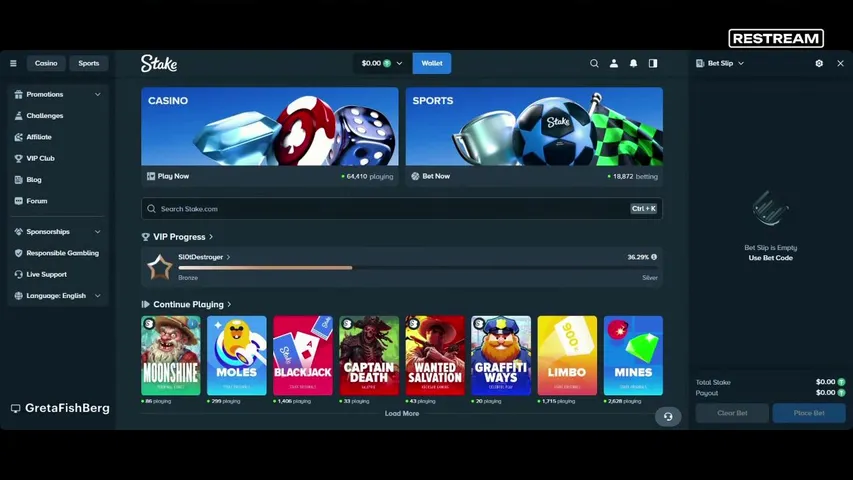The width and height of the screenshot is (853, 480).
Task: Open the Wanted Salvation game thumbnail
Action: coord(435,355)
